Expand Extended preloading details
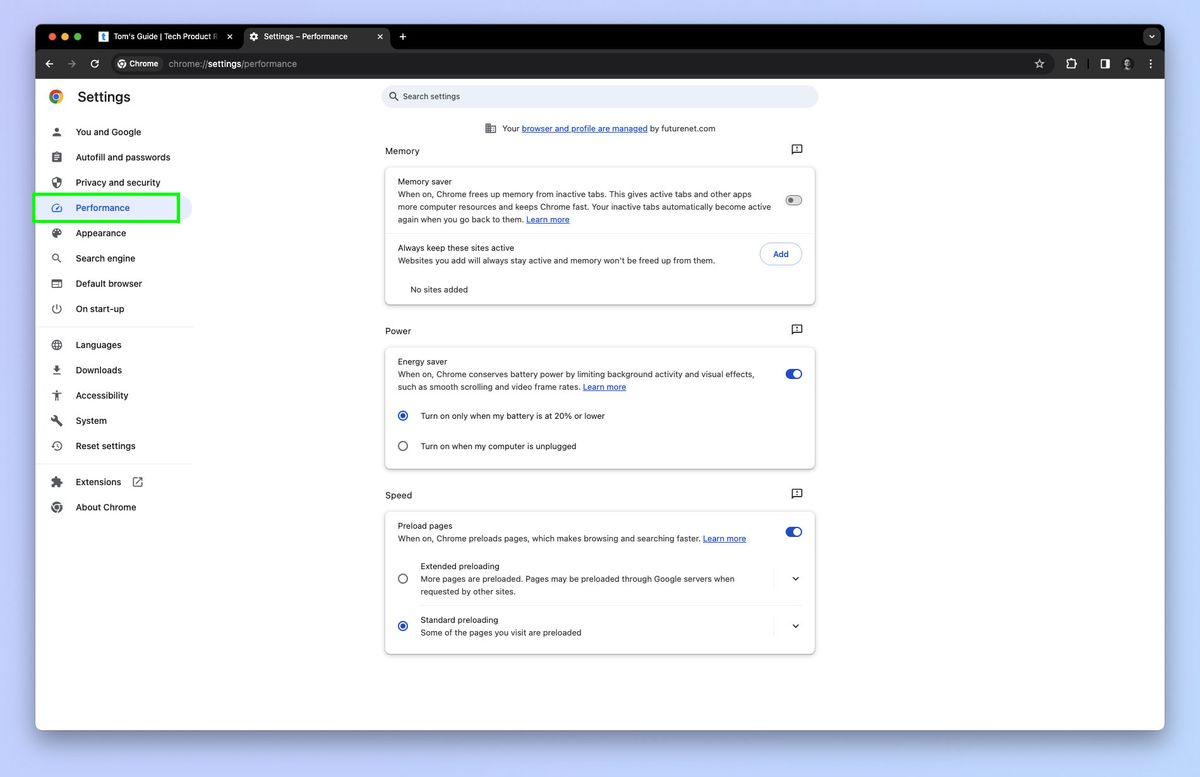 click(x=796, y=578)
